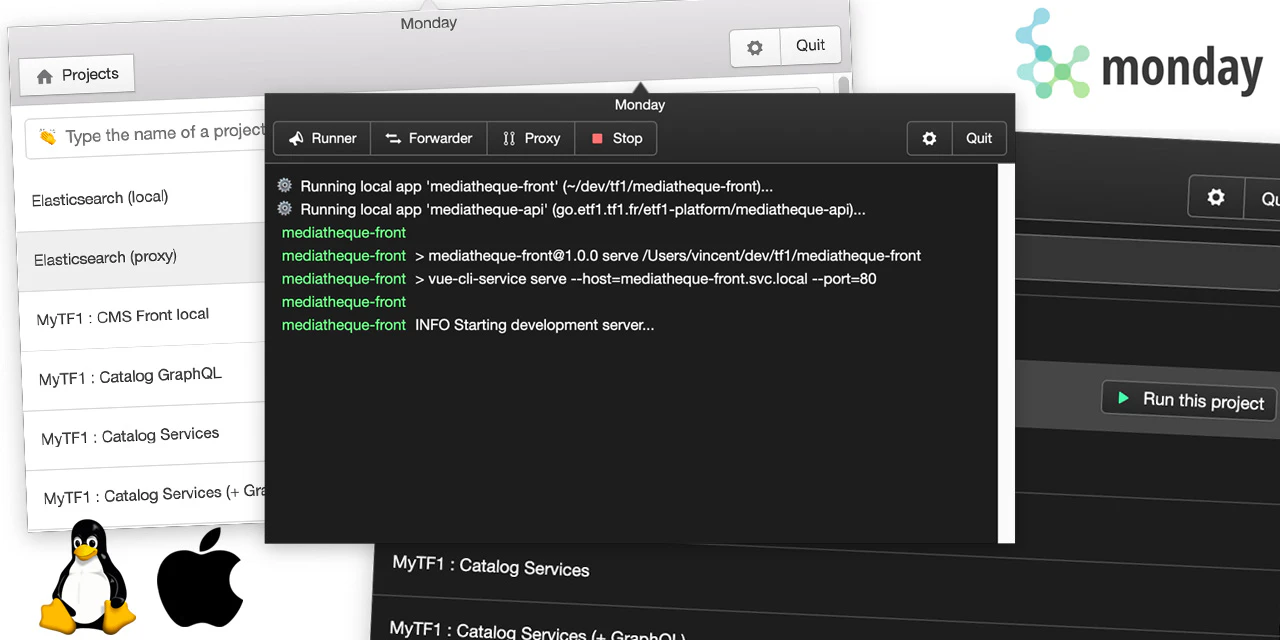Click the red stop square icon
The height and width of the screenshot is (640, 1280).
tap(597, 139)
